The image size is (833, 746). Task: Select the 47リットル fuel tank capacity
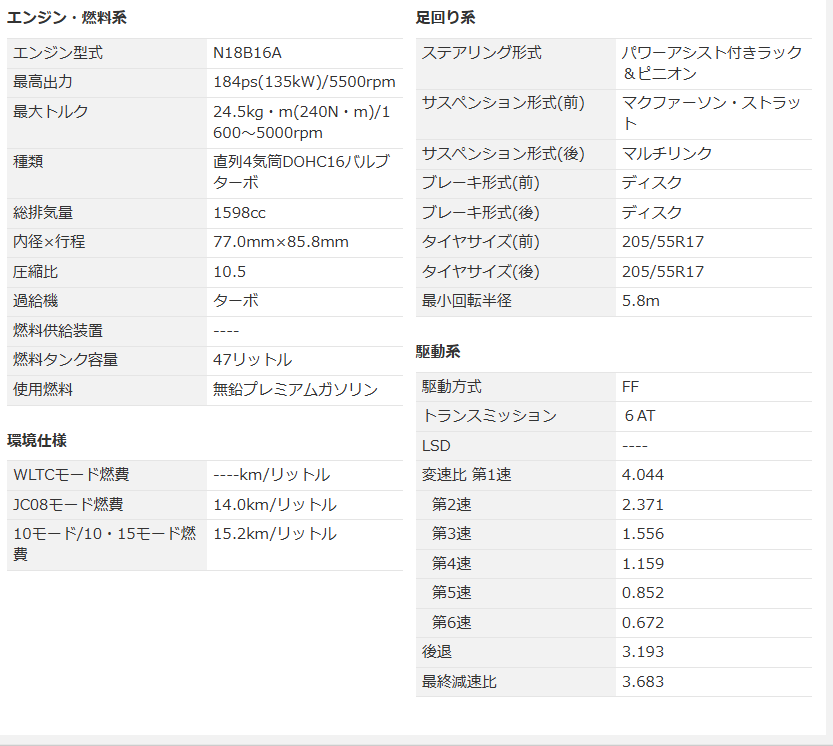coord(252,360)
